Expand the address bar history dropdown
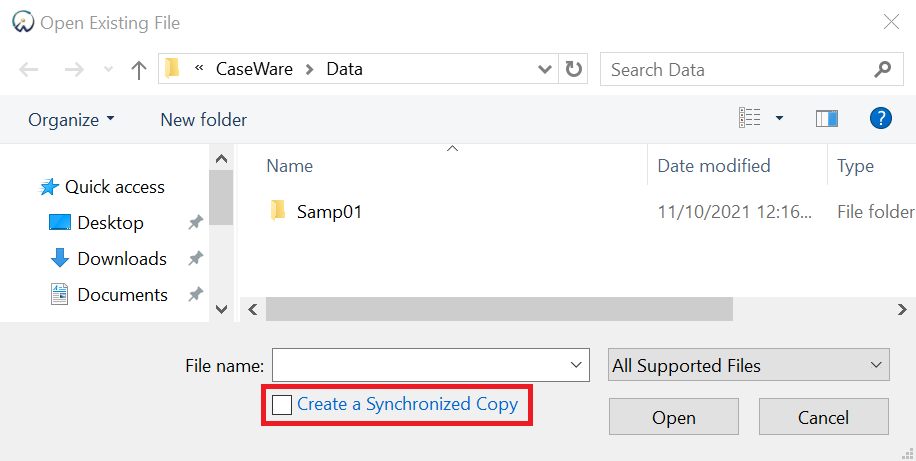 click(545, 70)
